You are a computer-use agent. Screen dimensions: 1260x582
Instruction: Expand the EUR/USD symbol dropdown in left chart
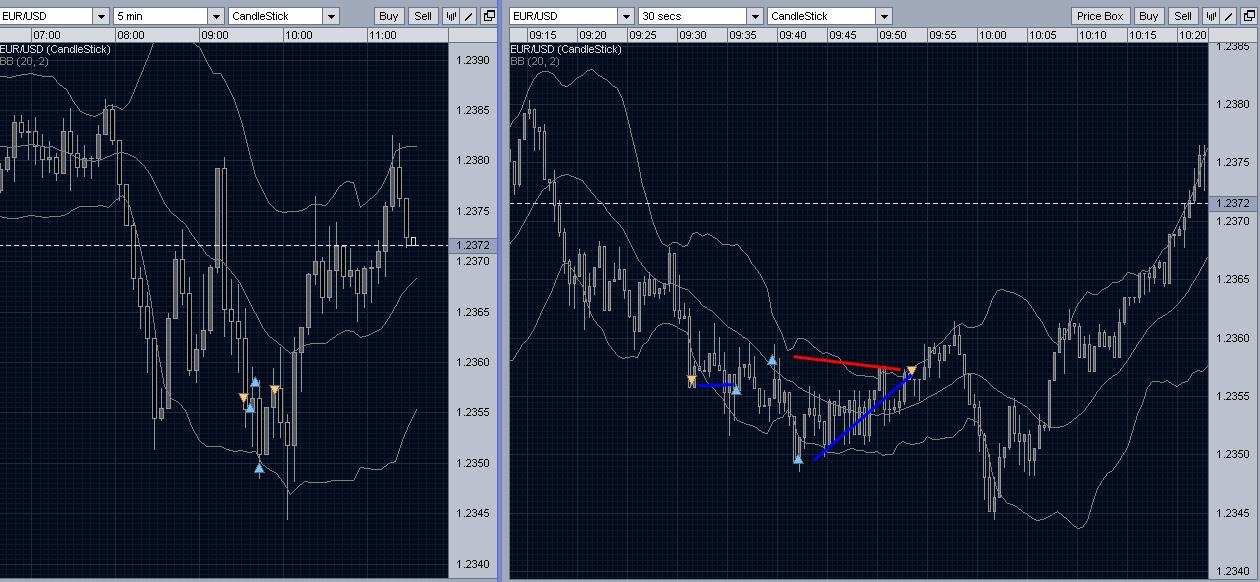101,16
